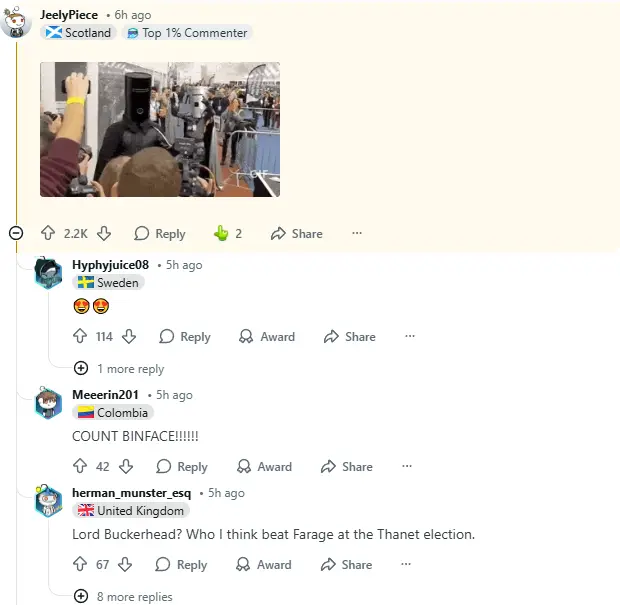Click the green award icon on JeelyPiece's comment
The width and height of the screenshot is (620, 605).
click(221, 233)
